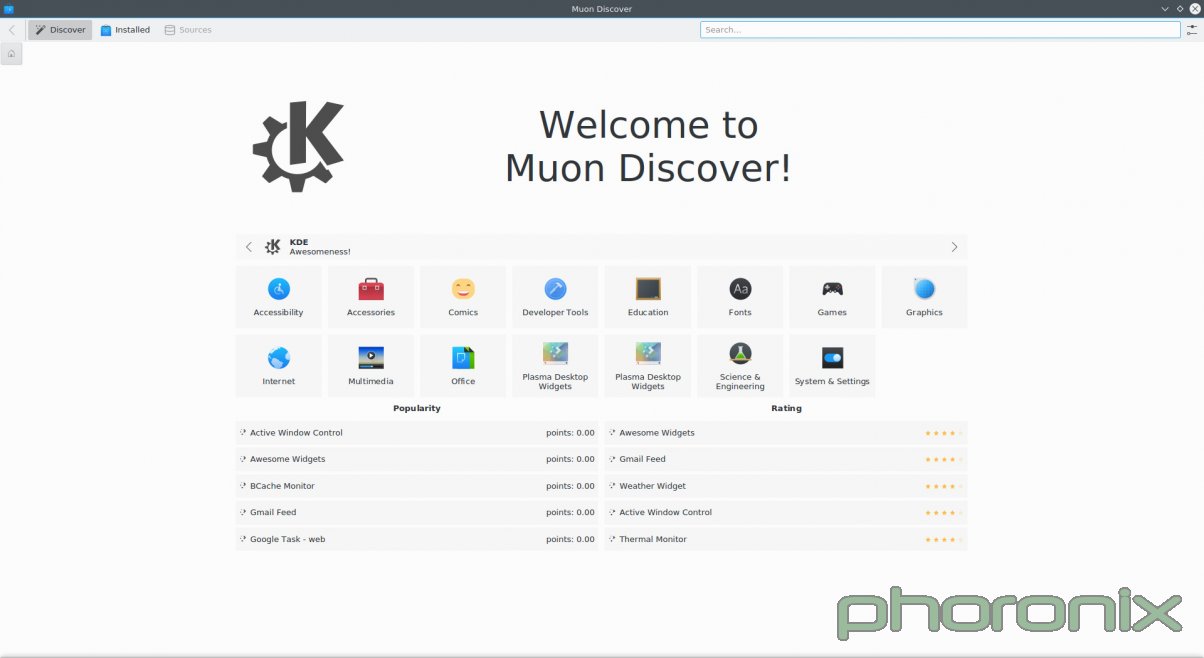Open the Fonts category

click(739, 296)
